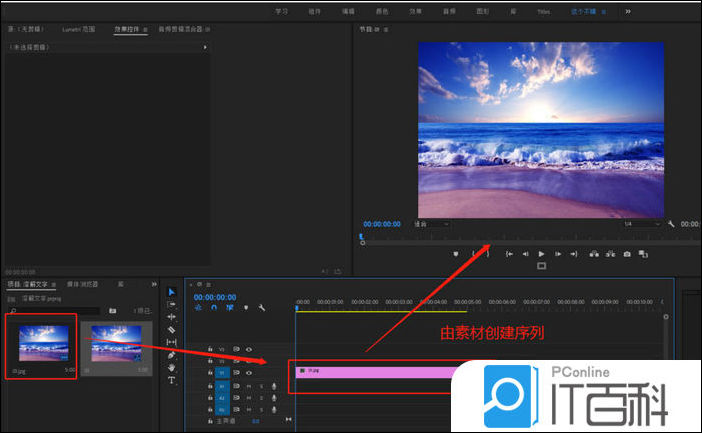Click the timeline timecode 00:00:00:00
Screen dimensions: 702x433
(x=214, y=297)
